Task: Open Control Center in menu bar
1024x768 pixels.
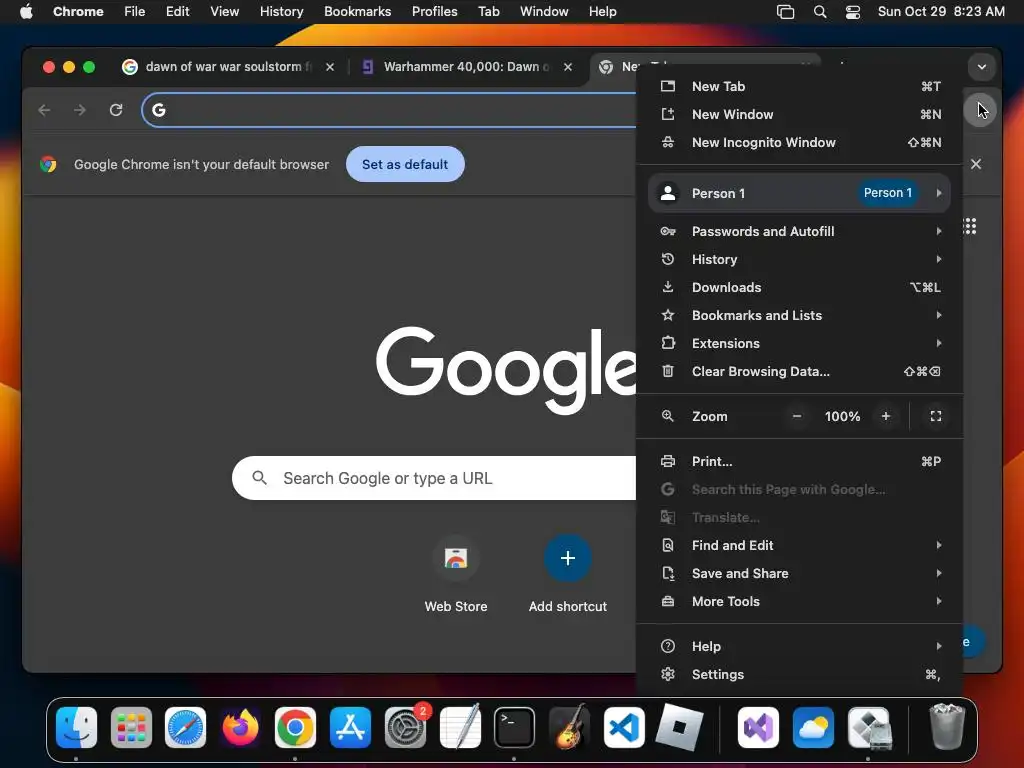Action: 852,12
